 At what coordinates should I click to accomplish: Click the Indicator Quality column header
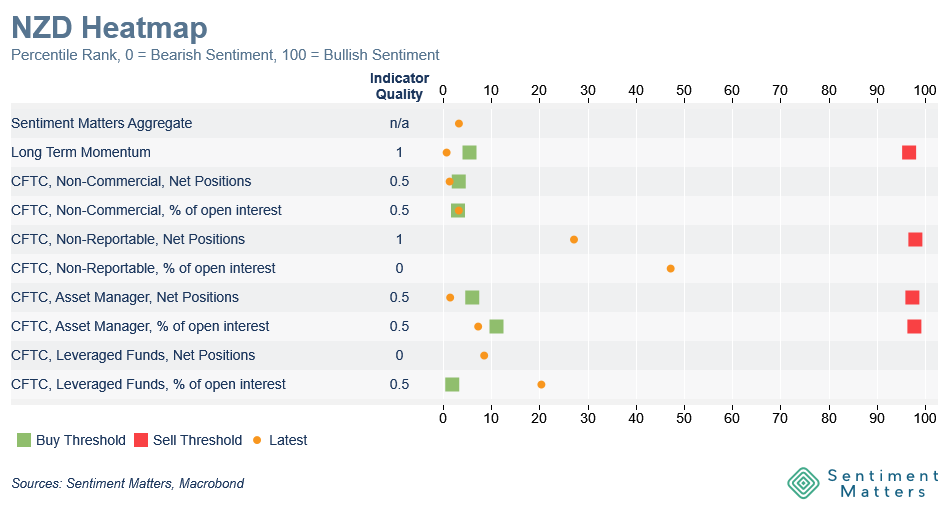click(399, 86)
